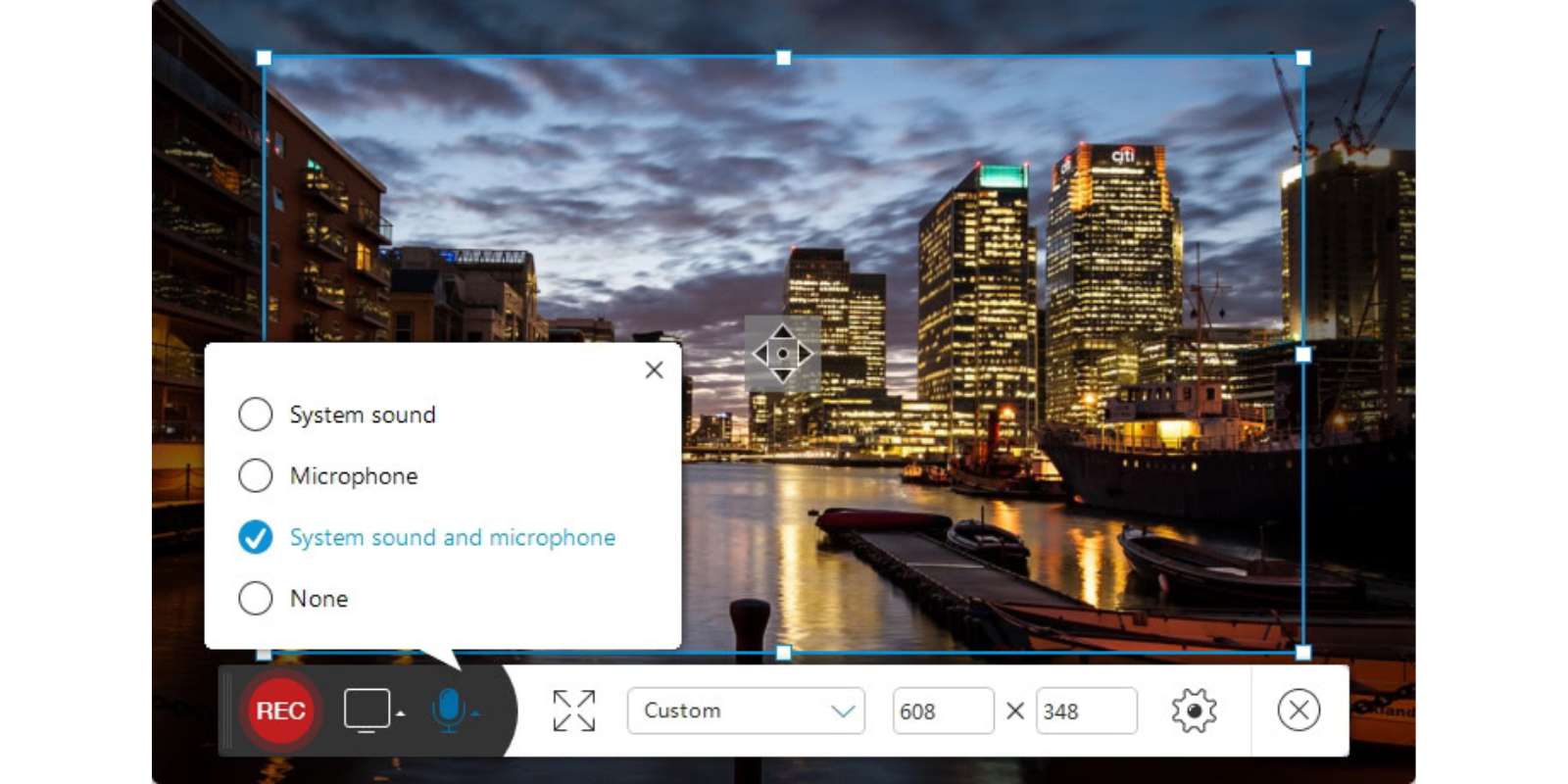This screenshot has height=784, width=1568.
Task: Click the width field showing 608
Action: 942,710
